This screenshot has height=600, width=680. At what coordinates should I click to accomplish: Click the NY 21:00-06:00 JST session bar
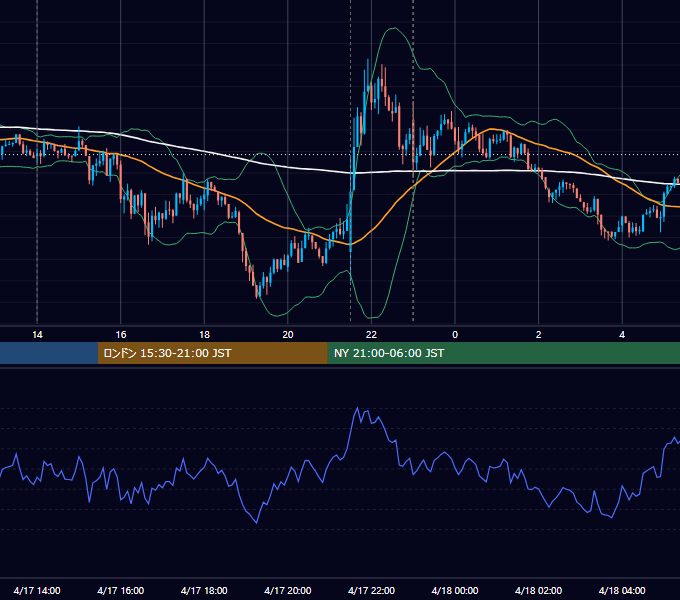[x=503, y=353]
